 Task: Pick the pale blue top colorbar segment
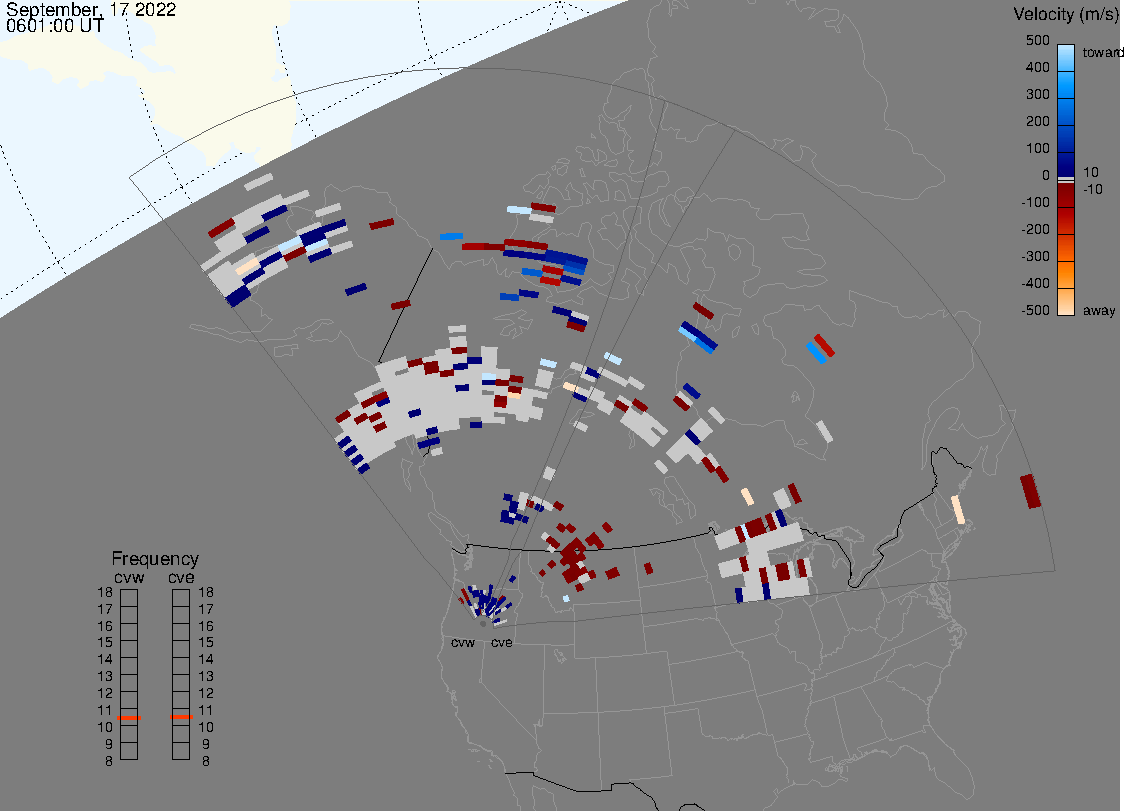[1066, 57]
